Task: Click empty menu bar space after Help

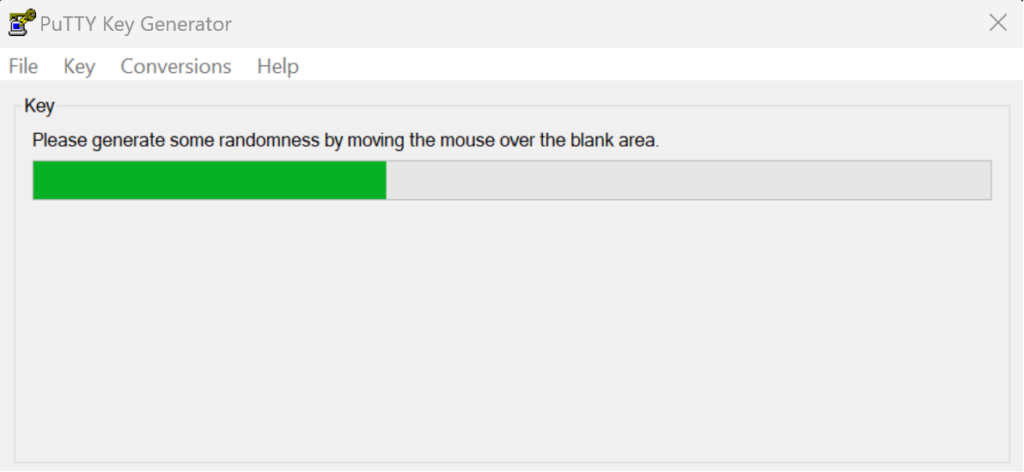Action: click(x=660, y=66)
